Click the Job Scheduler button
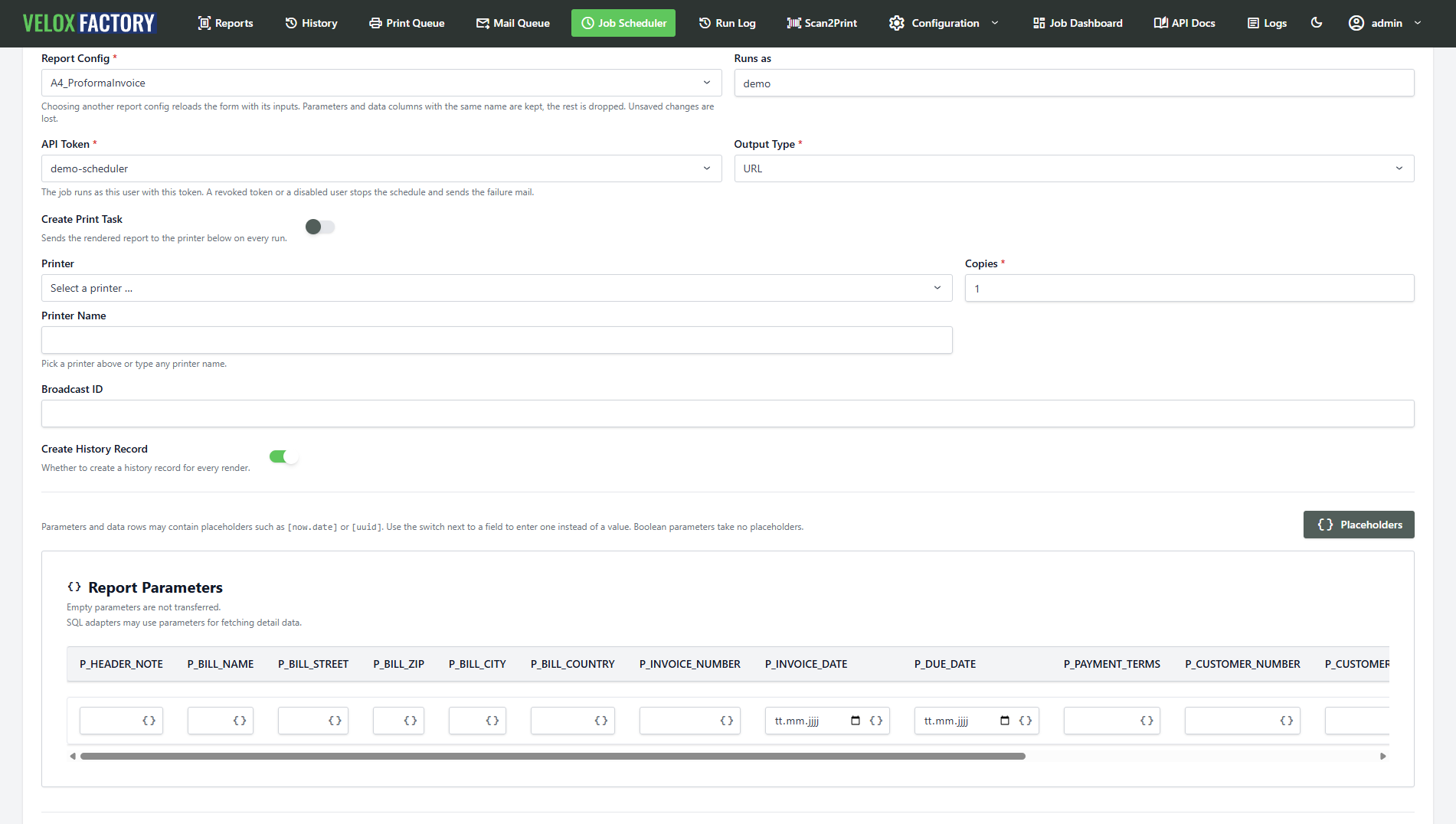 [623, 23]
